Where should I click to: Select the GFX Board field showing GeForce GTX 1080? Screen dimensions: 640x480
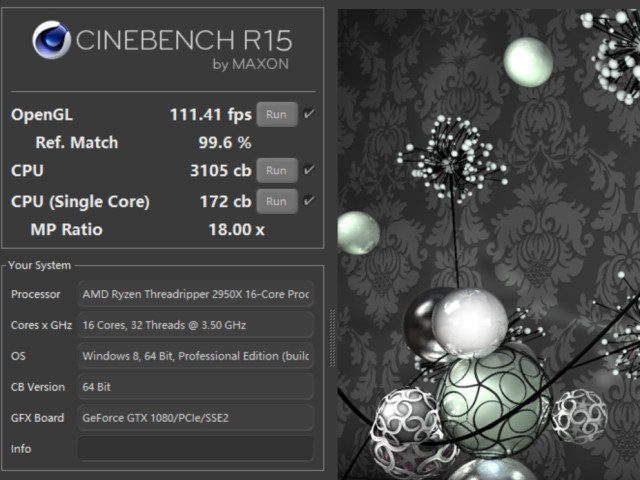[x=195, y=418]
